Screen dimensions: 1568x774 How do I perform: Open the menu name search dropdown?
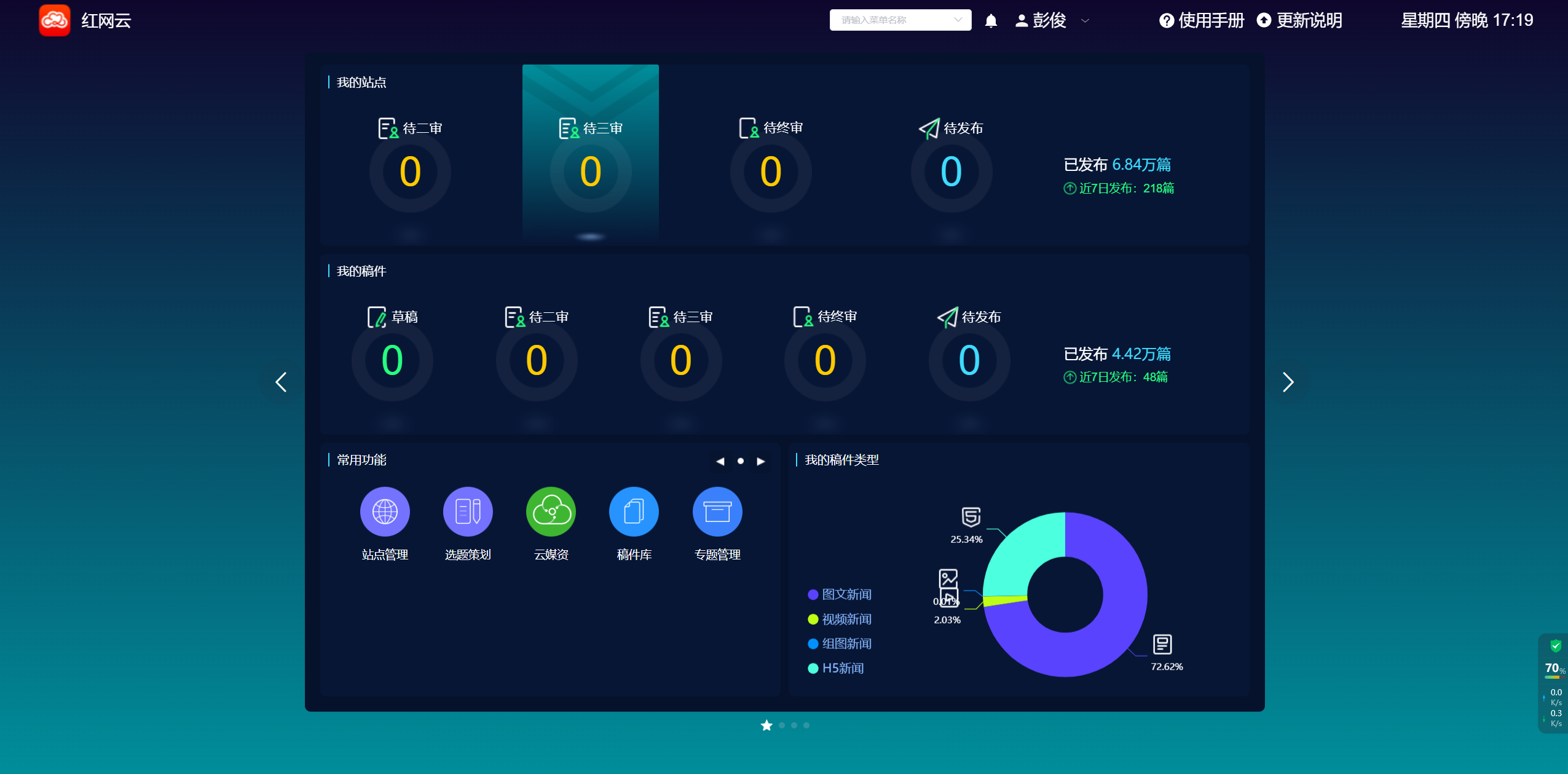900,20
